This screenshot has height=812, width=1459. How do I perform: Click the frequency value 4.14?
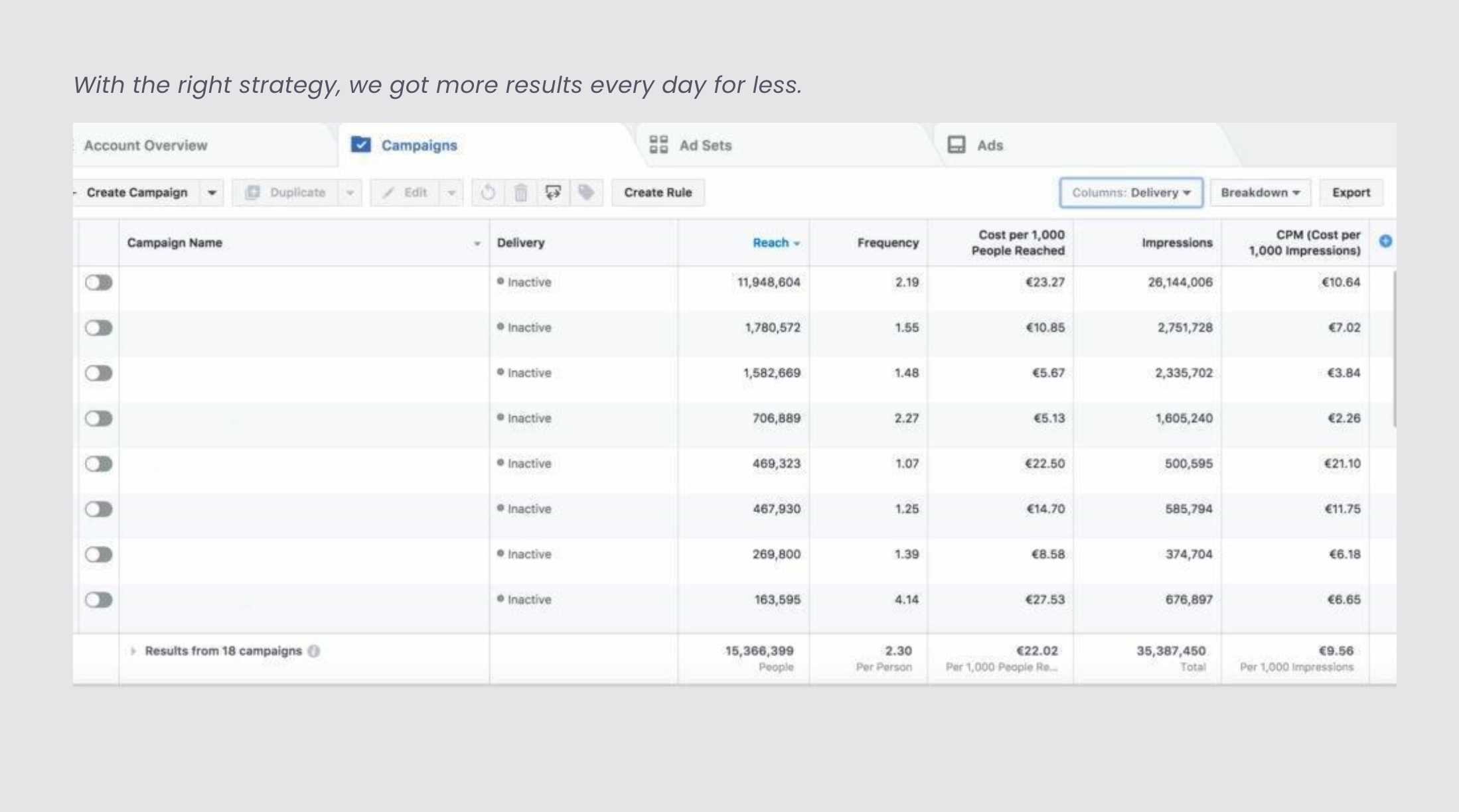pyautogui.click(x=907, y=600)
